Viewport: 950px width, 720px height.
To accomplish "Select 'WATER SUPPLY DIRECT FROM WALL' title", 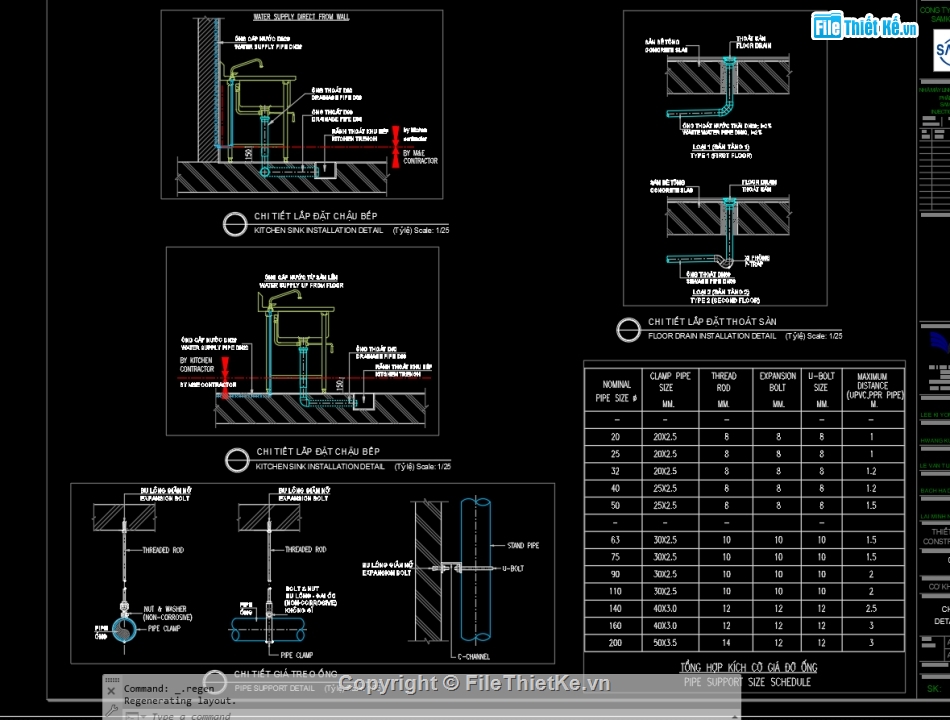I will pyautogui.click(x=301, y=17).
